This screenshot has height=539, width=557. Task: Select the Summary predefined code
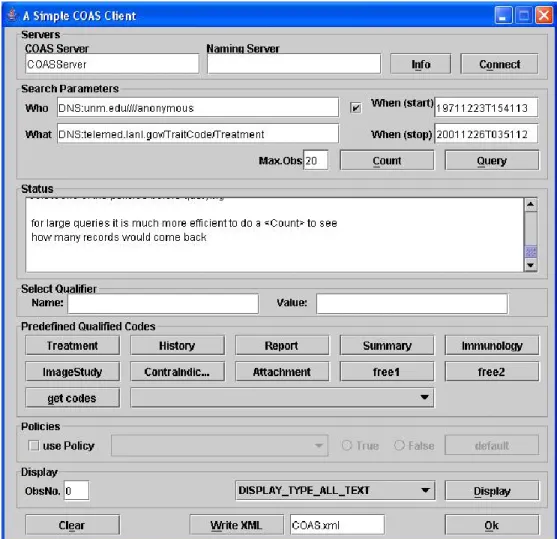click(387, 345)
